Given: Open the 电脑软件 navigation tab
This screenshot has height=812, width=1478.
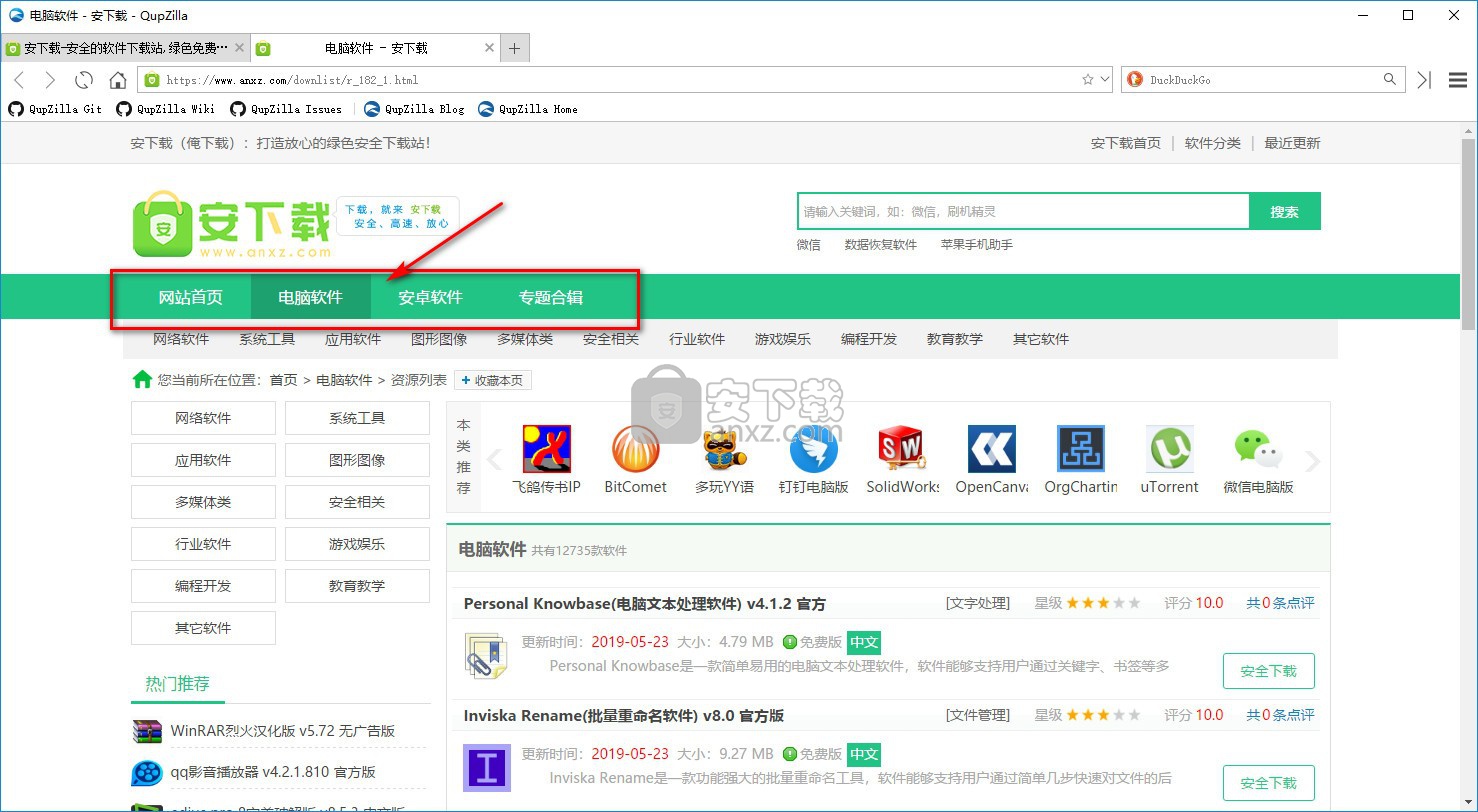Looking at the screenshot, I should tap(311, 297).
